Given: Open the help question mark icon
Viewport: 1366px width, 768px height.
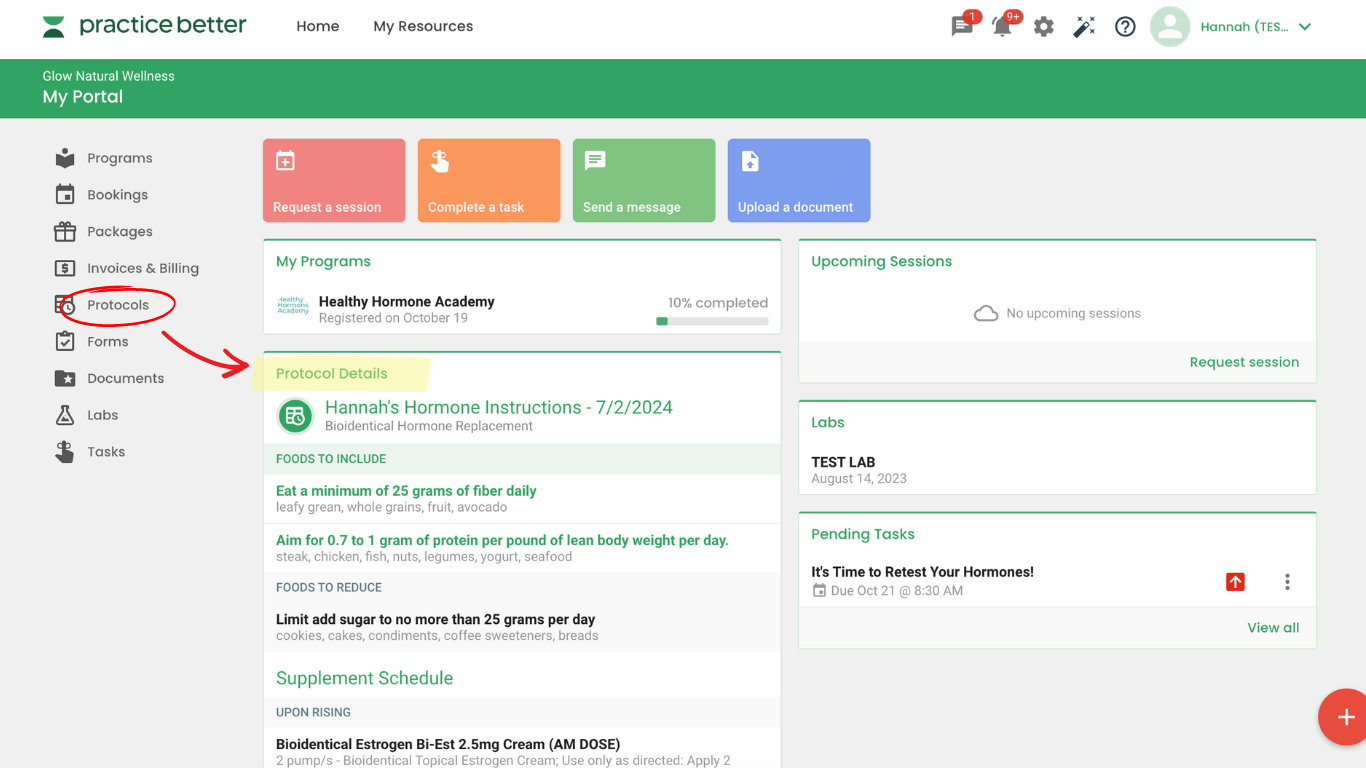Looking at the screenshot, I should tap(1125, 27).
